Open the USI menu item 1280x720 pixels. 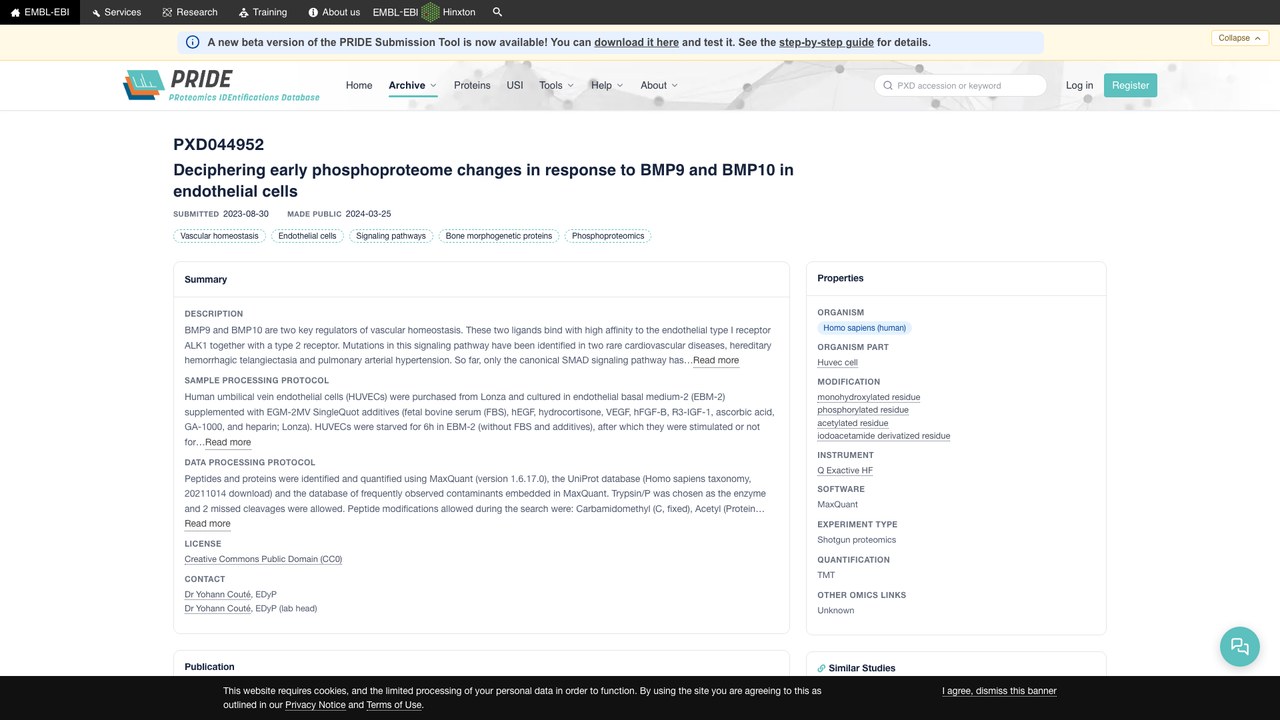coord(515,85)
